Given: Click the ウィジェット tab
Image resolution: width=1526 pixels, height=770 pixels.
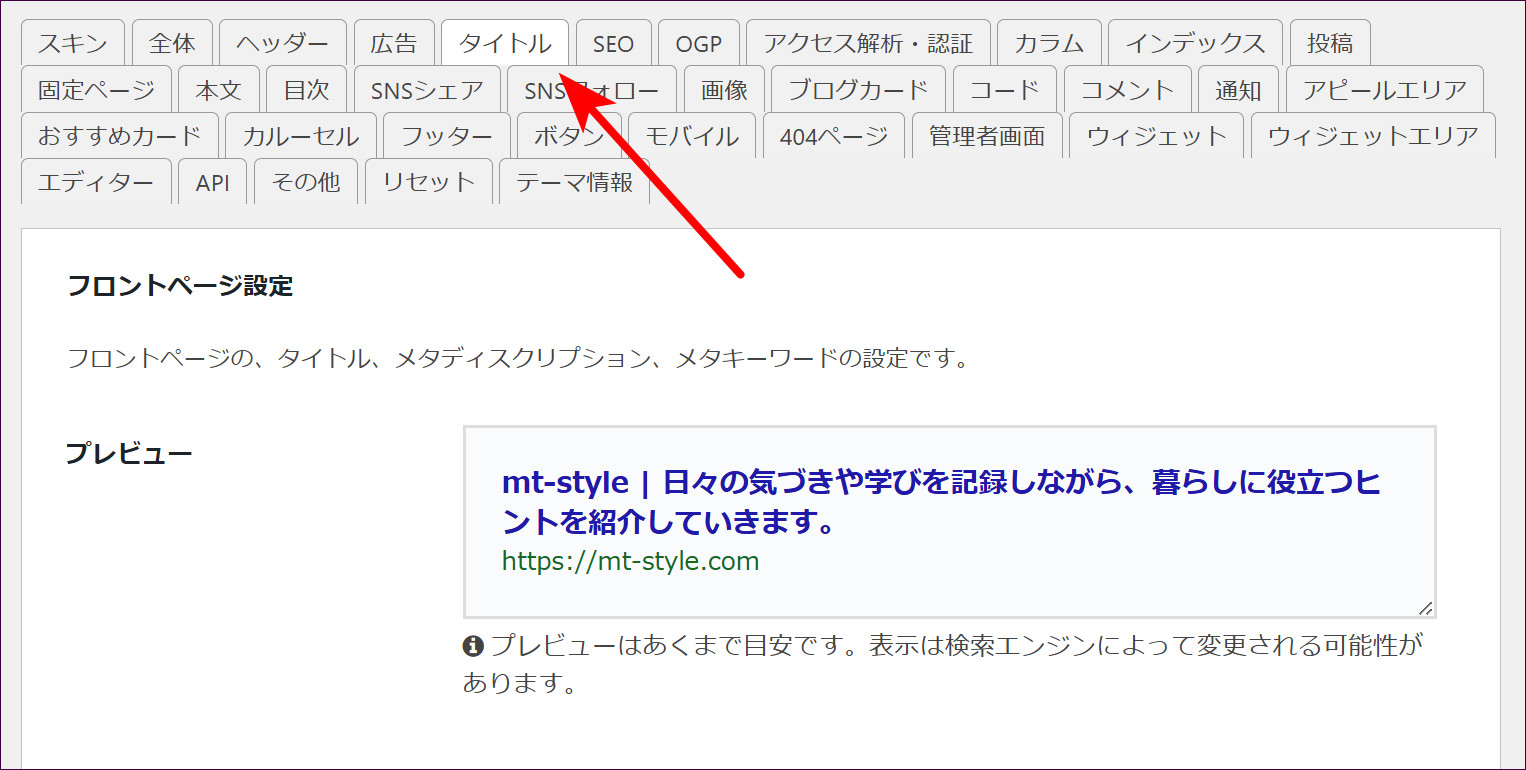Looking at the screenshot, I should coord(1157,136).
